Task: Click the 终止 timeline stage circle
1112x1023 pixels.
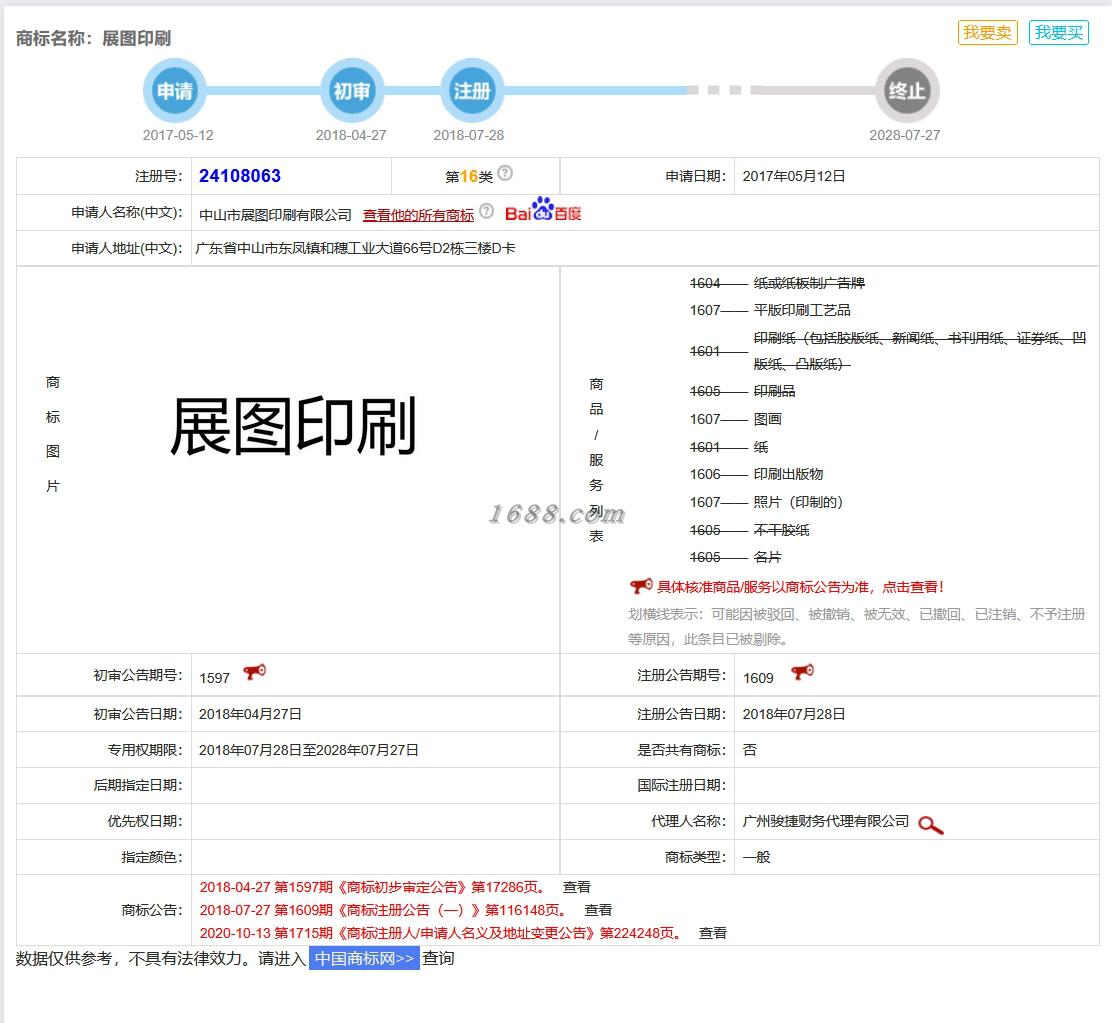Action: click(907, 91)
